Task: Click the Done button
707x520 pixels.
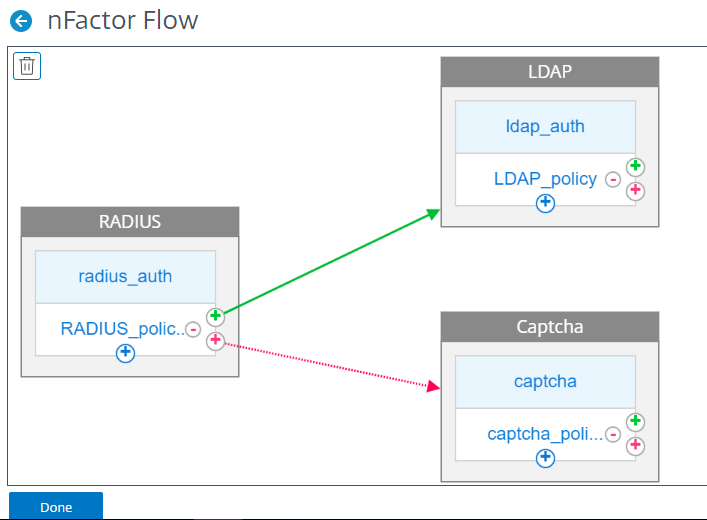Action: coord(56,506)
